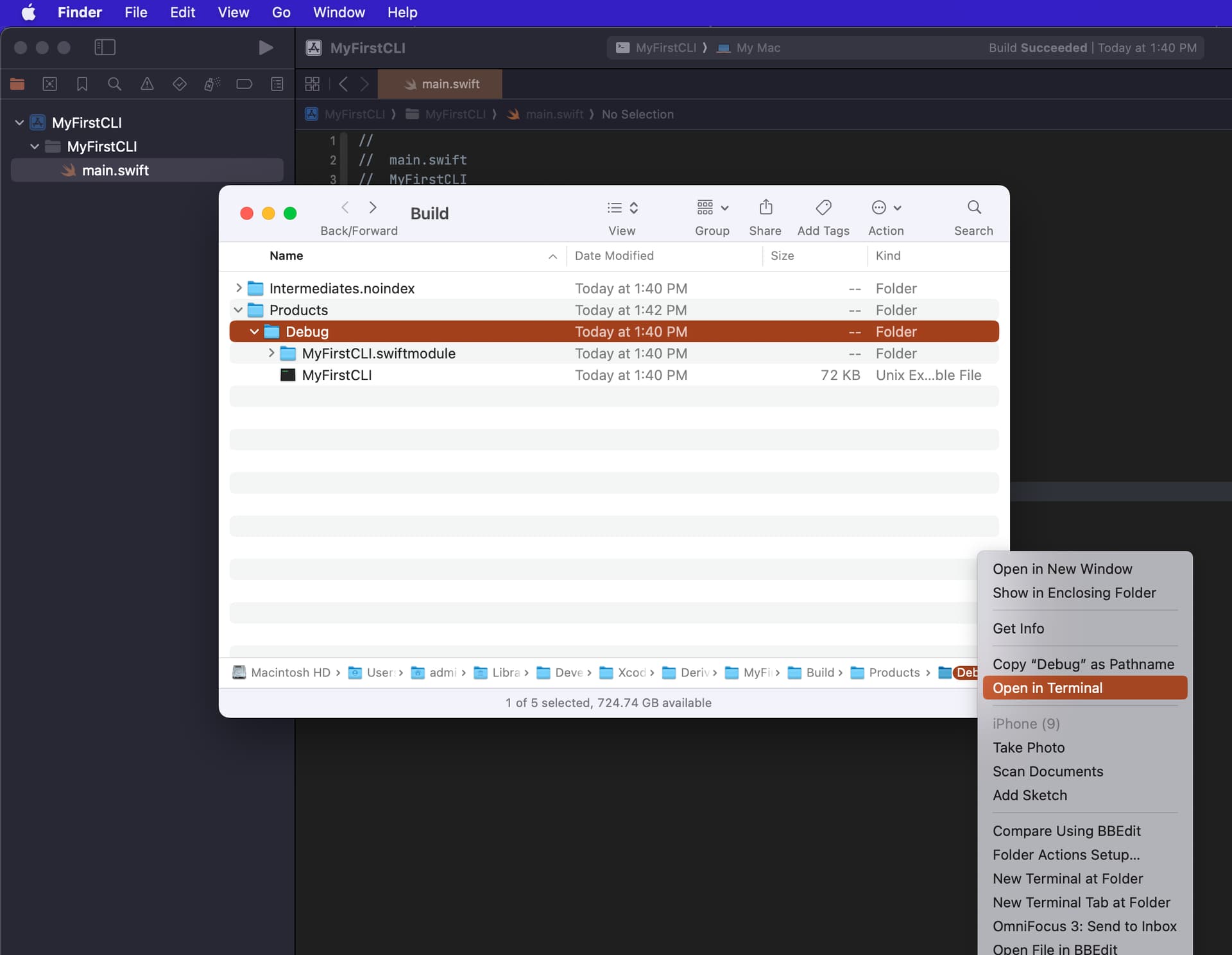
Task: Open the Report navigator icon
Action: pos(277,84)
